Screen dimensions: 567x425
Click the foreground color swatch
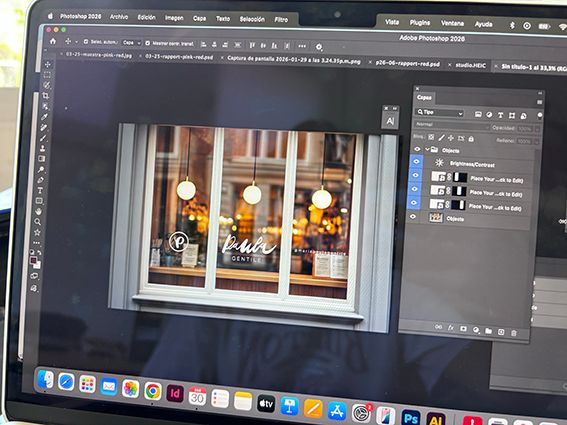[x=33, y=261]
